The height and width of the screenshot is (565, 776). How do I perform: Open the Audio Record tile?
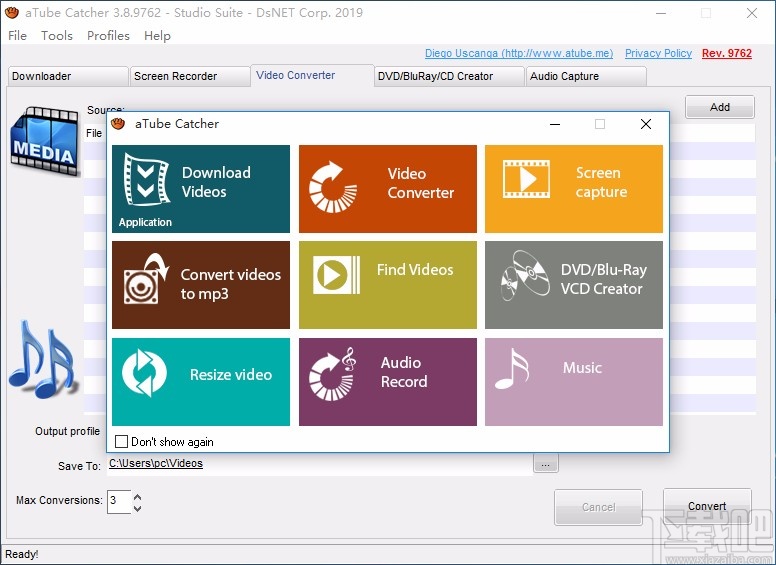(388, 381)
